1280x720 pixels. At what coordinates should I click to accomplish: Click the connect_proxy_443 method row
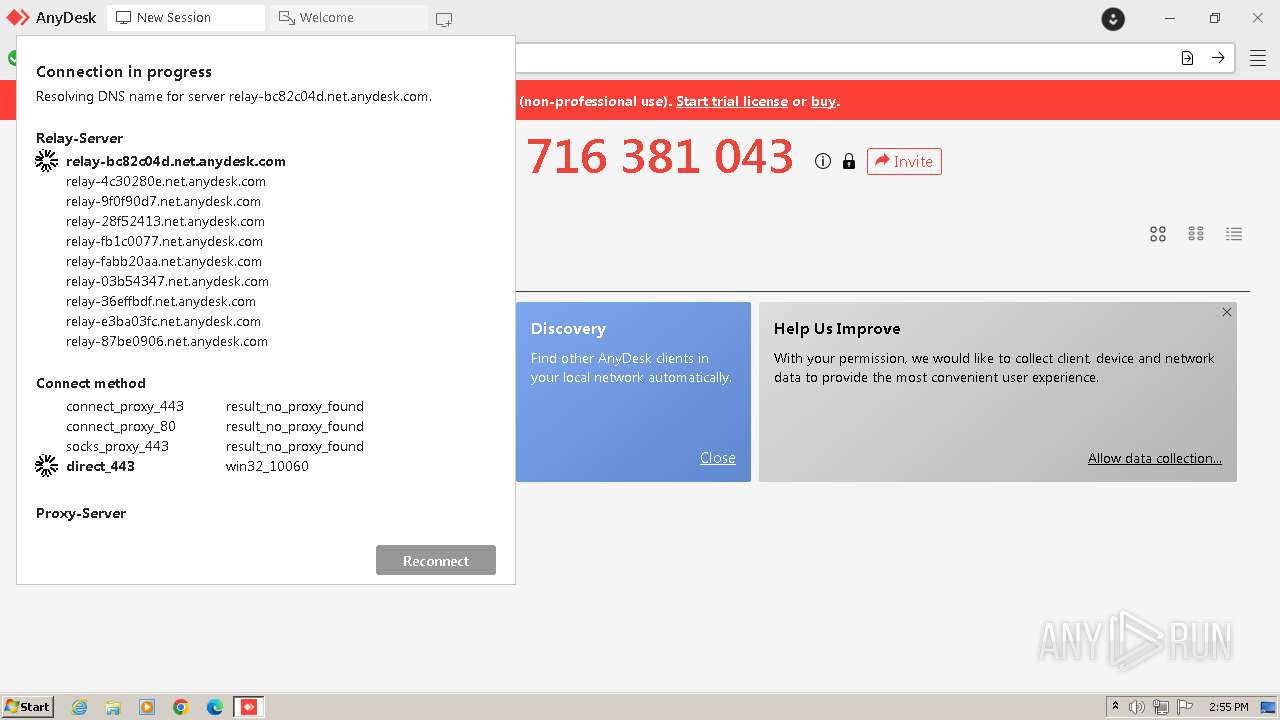(215, 406)
